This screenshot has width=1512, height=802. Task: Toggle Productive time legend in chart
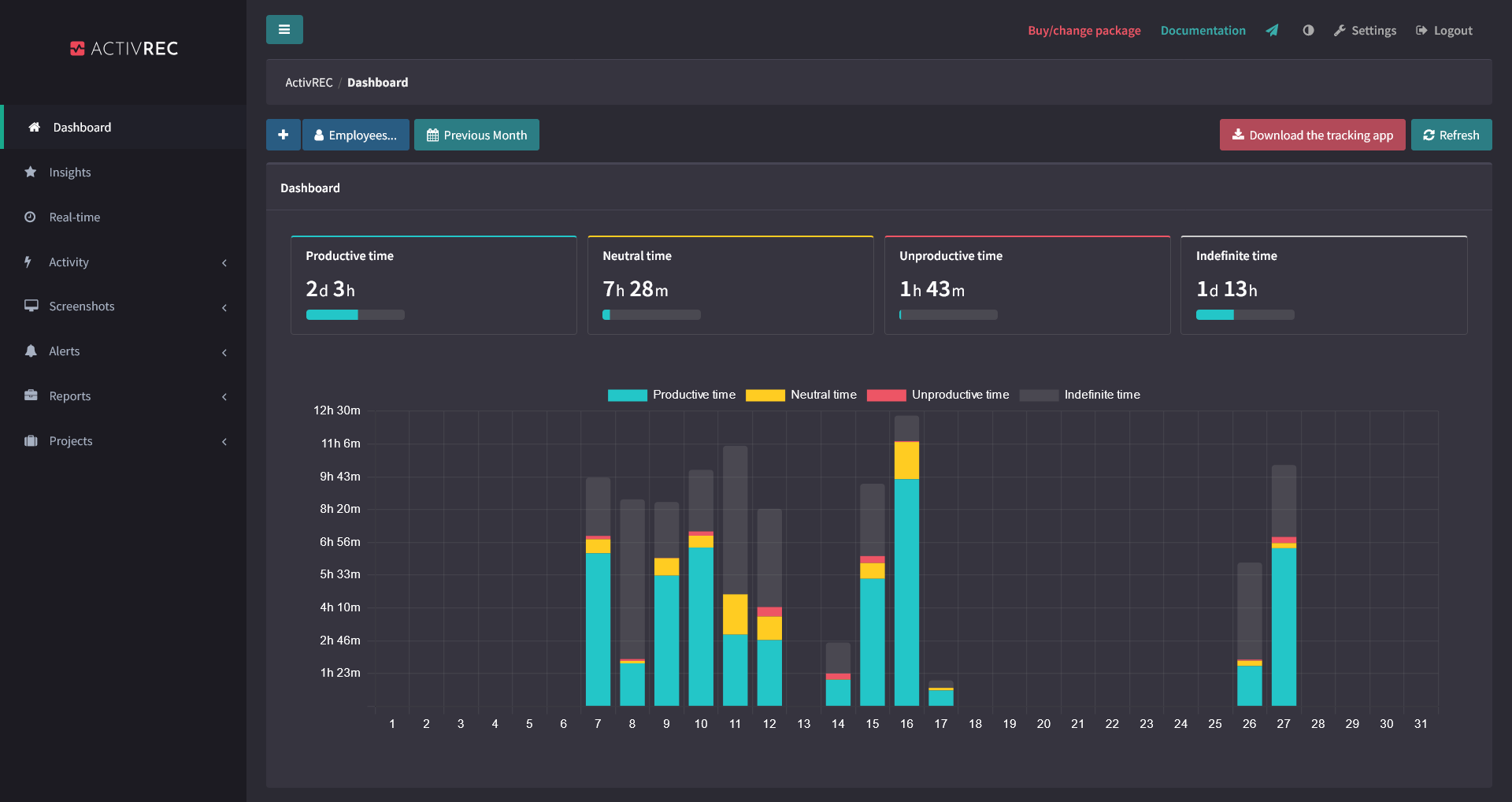pos(671,395)
